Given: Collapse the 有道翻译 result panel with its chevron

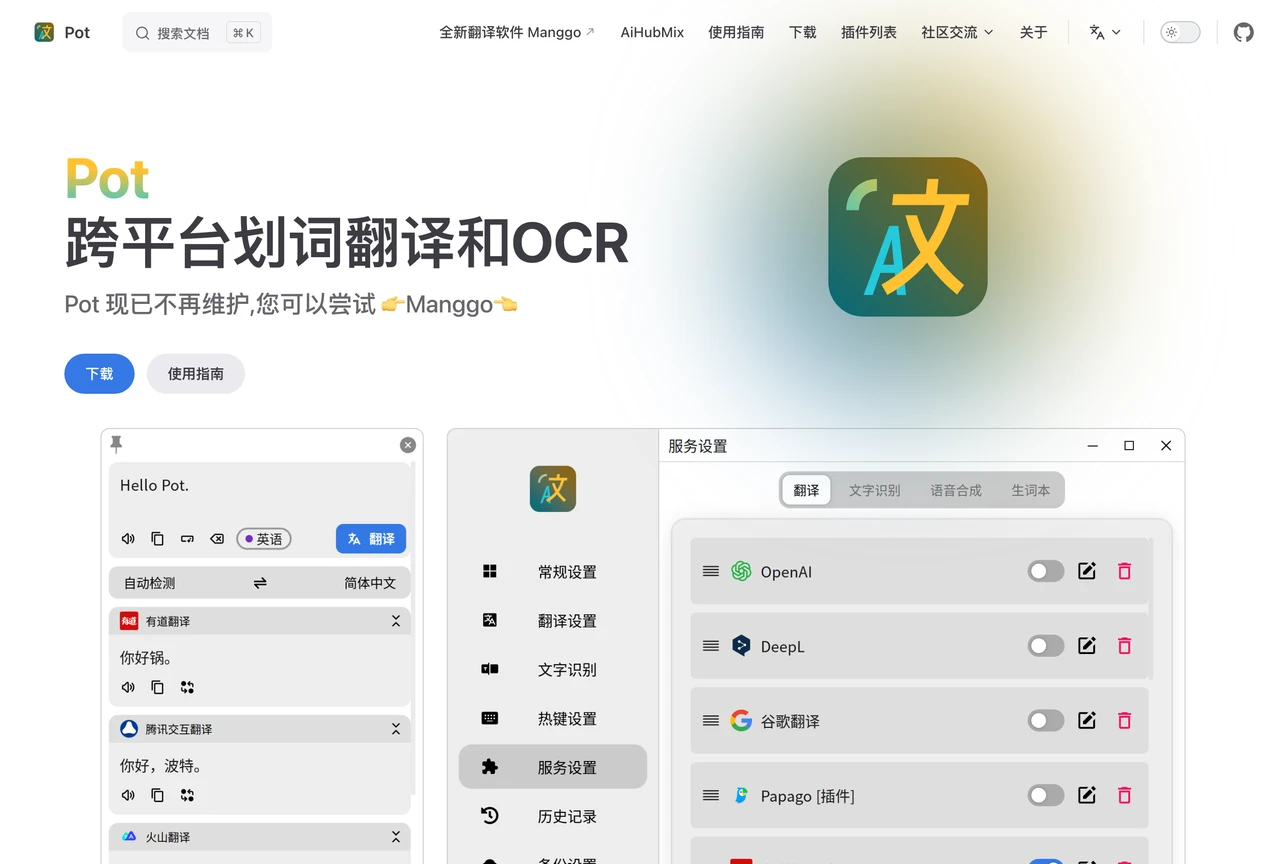Looking at the screenshot, I should (396, 621).
